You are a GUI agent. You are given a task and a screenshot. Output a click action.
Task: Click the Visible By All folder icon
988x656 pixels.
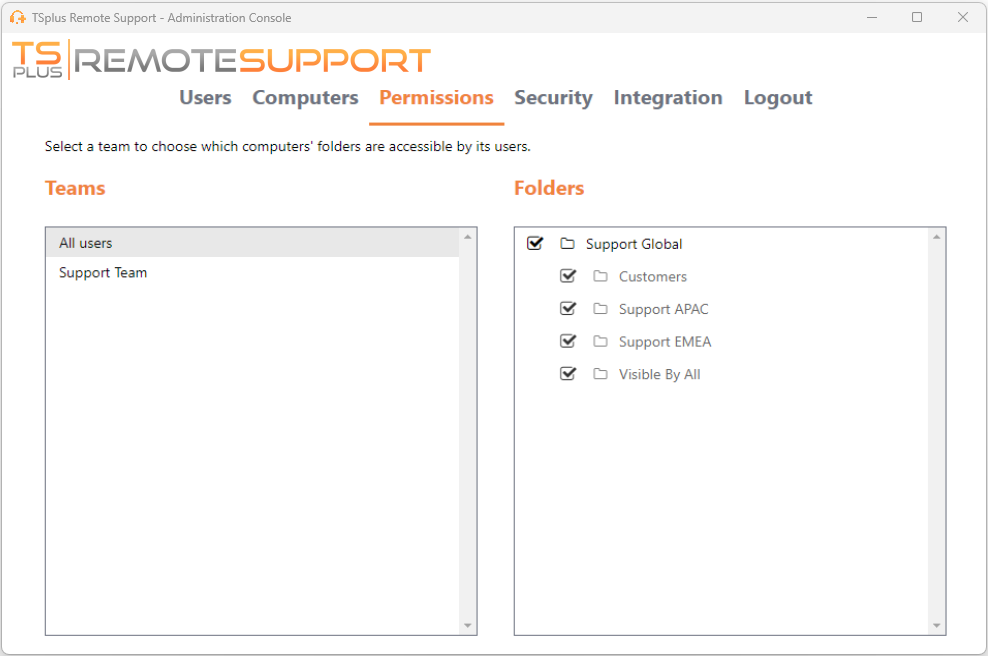(599, 373)
